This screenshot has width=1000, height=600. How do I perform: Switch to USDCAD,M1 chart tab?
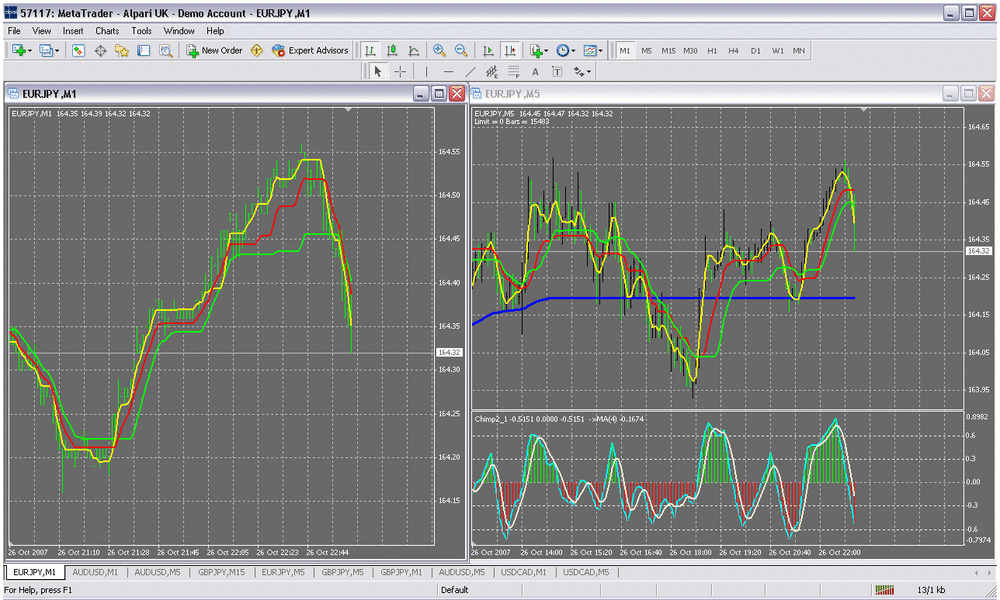[x=524, y=572]
